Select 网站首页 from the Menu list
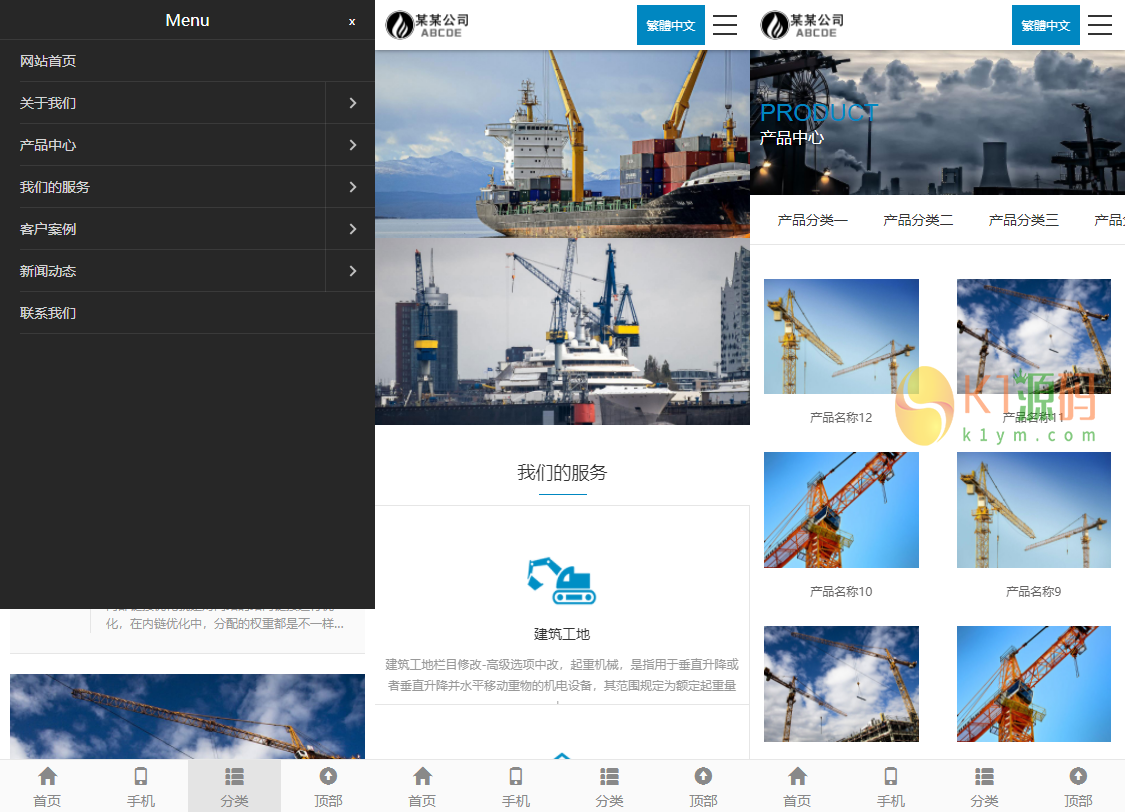1125x812 pixels. tap(47, 60)
